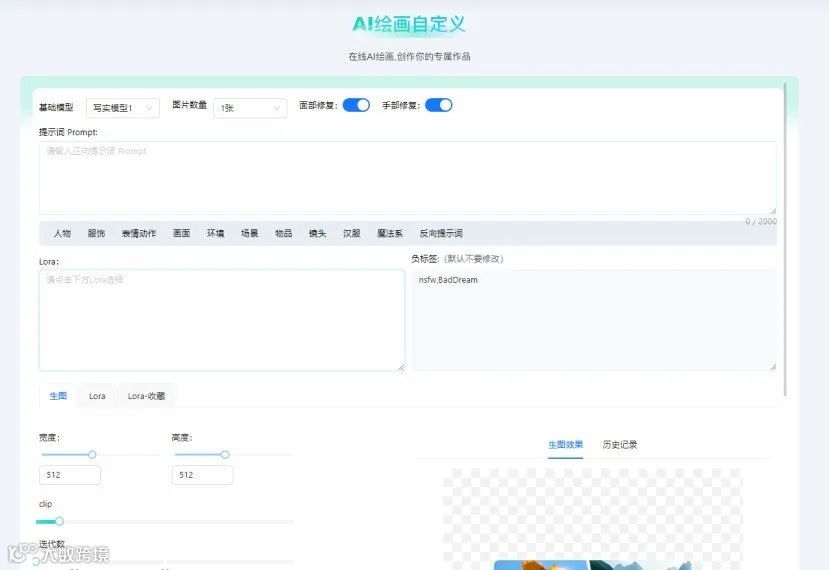Click the 负标签 text area corner grip
The height and width of the screenshot is (570, 829).
pyautogui.click(x=773, y=367)
